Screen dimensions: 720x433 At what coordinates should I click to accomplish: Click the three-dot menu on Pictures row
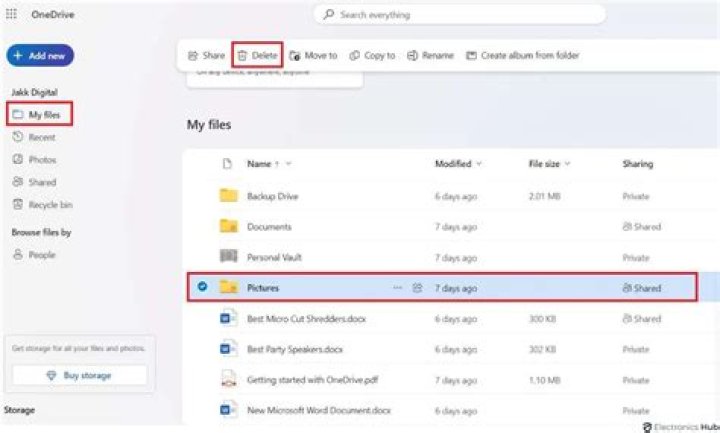click(397, 288)
